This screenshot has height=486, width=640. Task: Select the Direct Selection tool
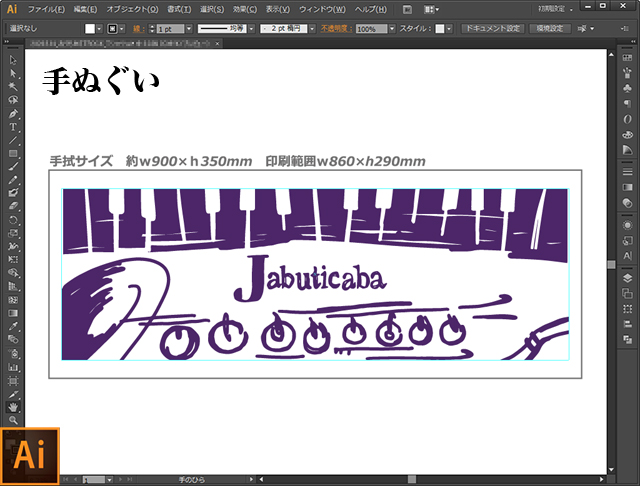[13, 73]
